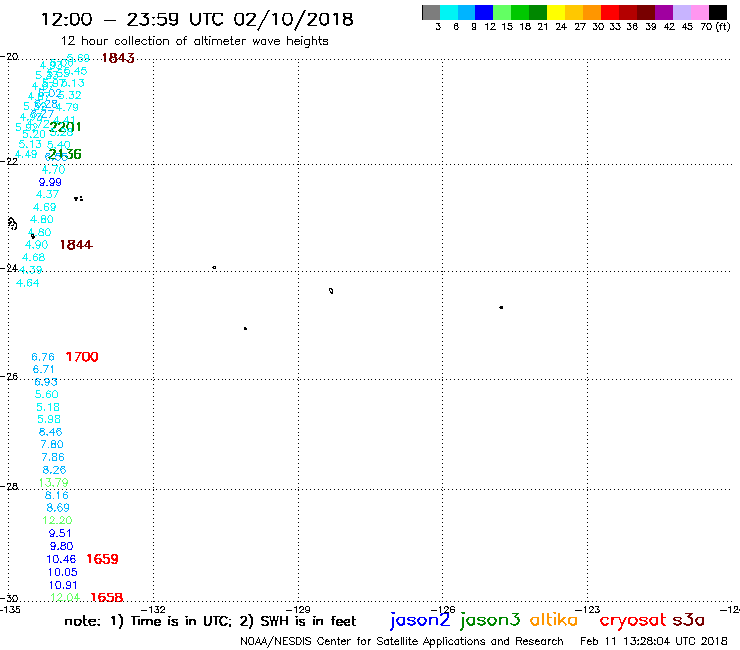Click the '9.51' wave height value
740x650 pixels.
click(x=60, y=533)
